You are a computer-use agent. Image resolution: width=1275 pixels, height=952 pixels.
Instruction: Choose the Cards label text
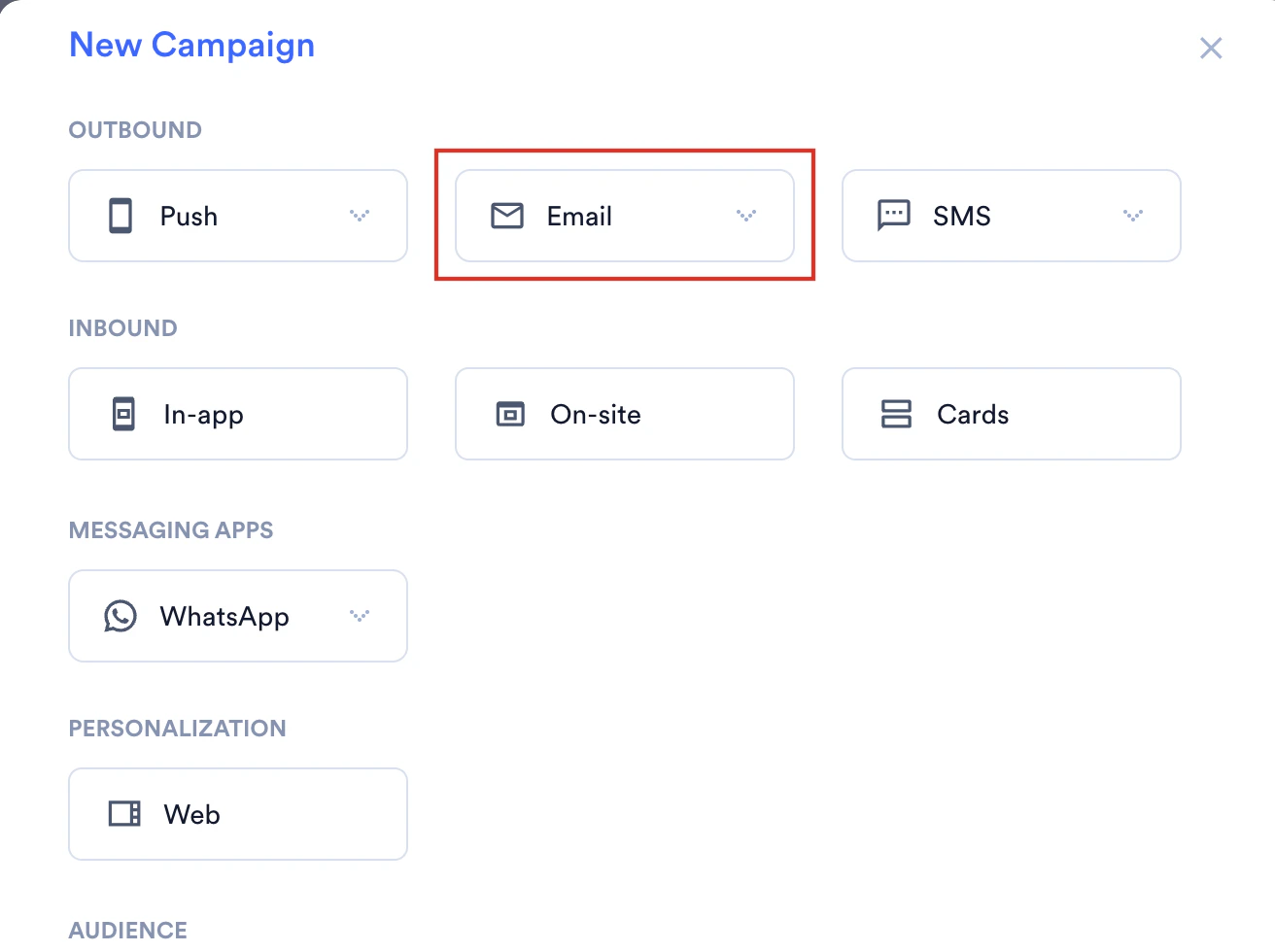pyautogui.click(x=973, y=415)
